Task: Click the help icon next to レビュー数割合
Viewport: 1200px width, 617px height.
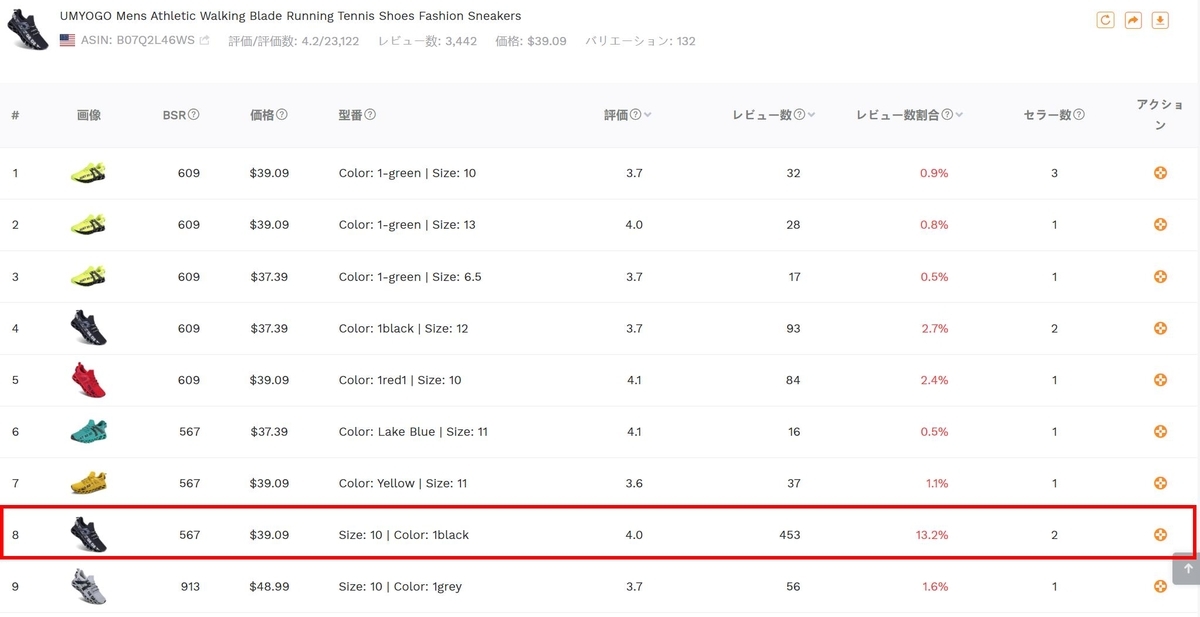Action: [947, 115]
